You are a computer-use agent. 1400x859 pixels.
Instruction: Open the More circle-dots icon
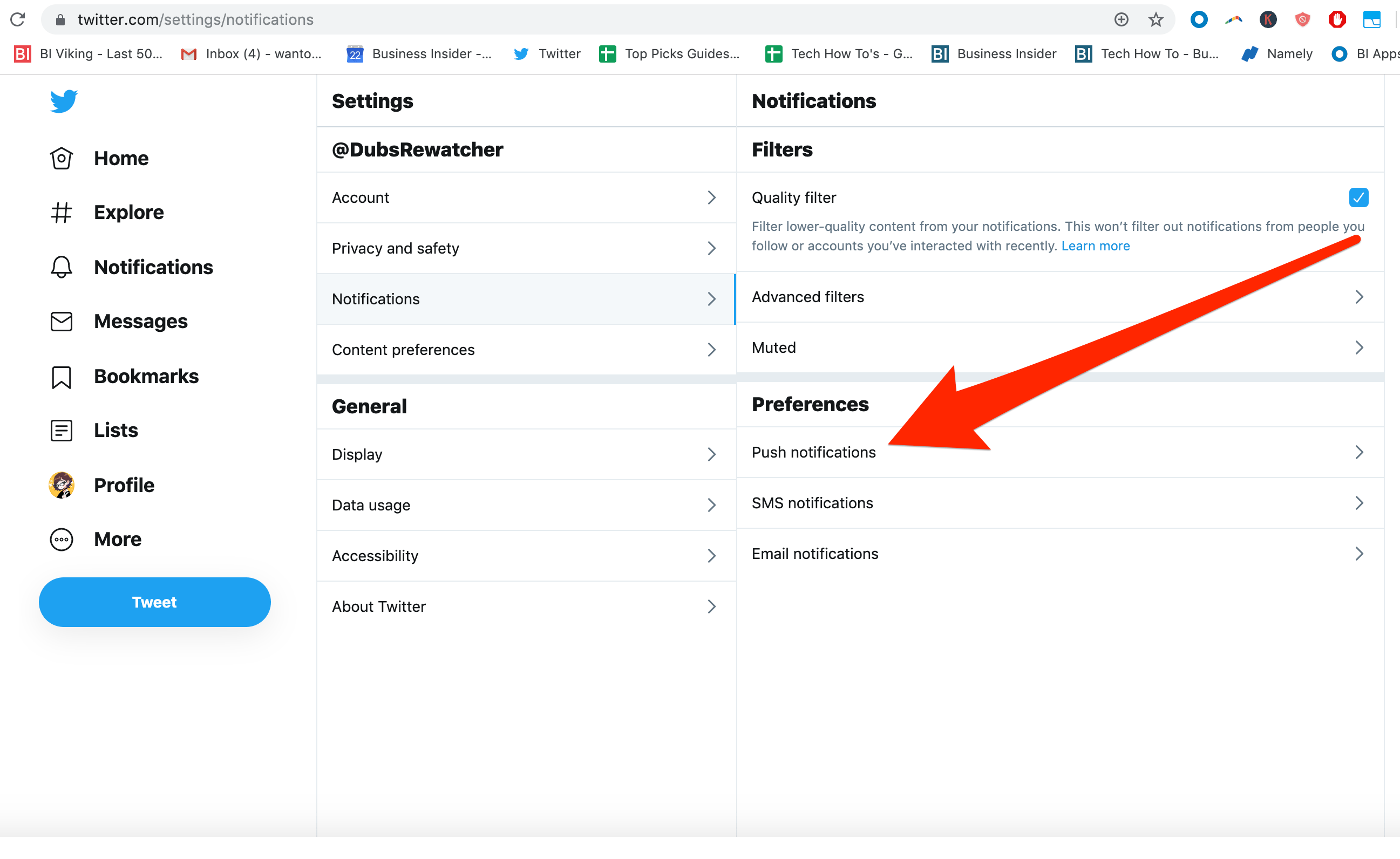click(x=62, y=540)
